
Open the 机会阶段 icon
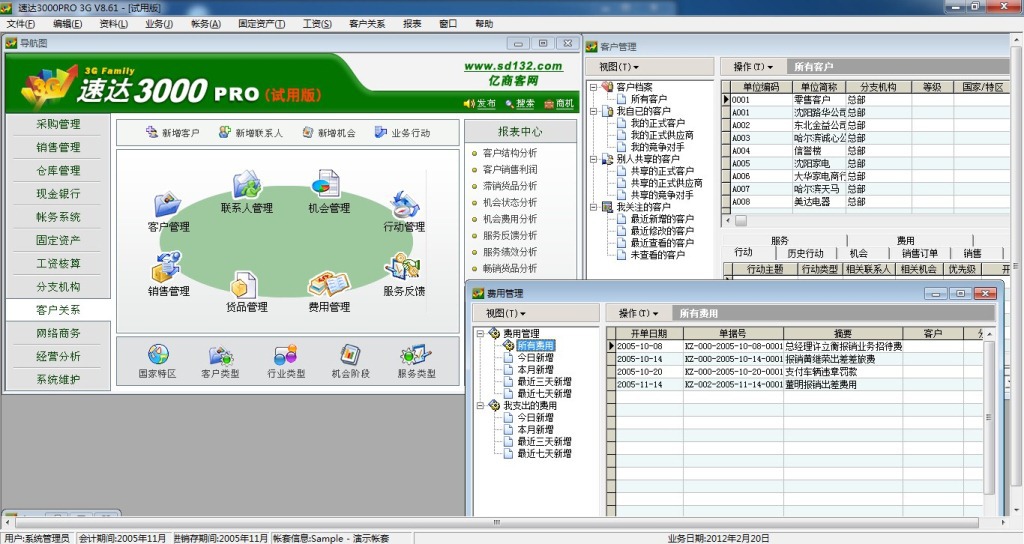(x=351, y=355)
